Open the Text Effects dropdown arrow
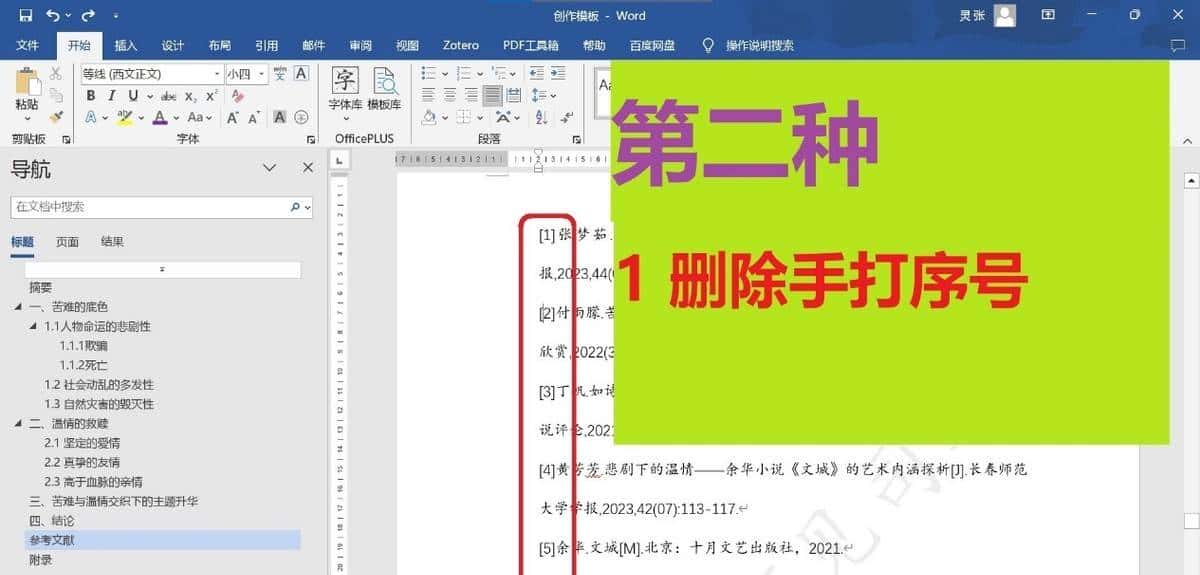 click(x=105, y=118)
